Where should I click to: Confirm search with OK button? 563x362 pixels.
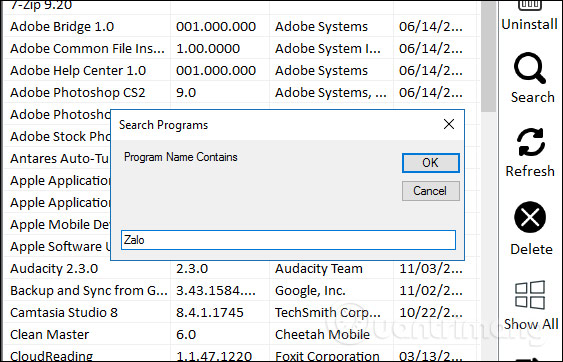(x=431, y=163)
